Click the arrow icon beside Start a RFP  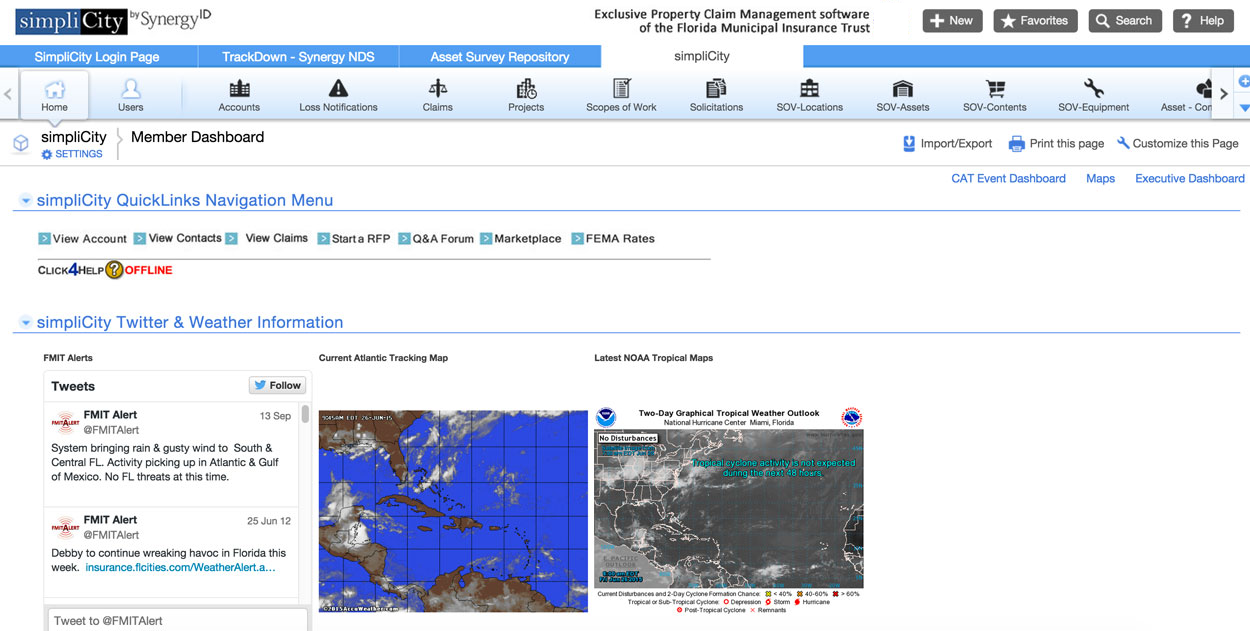324,239
